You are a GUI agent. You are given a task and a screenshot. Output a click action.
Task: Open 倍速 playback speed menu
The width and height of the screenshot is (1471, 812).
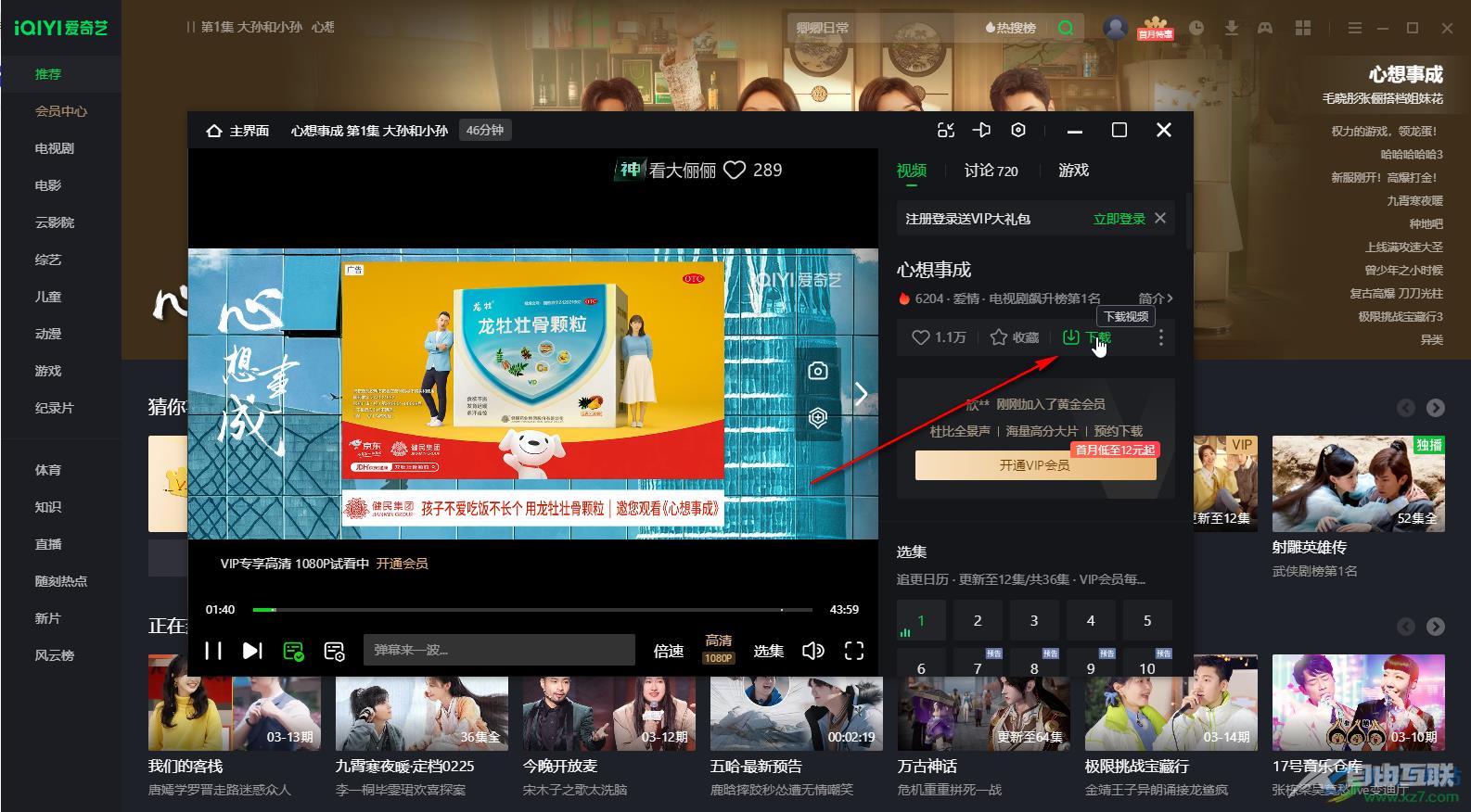click(x=669, y=651)
